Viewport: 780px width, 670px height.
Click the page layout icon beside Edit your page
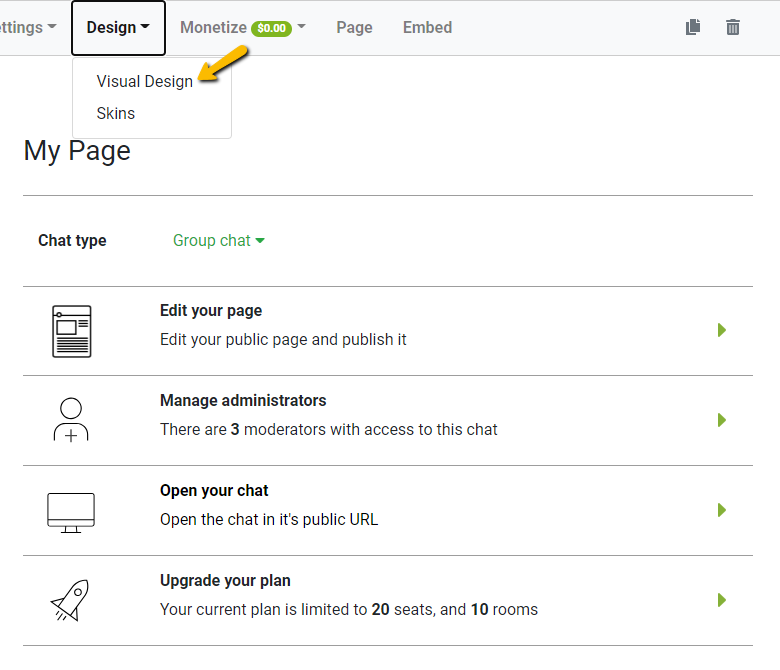click(71, 331)
